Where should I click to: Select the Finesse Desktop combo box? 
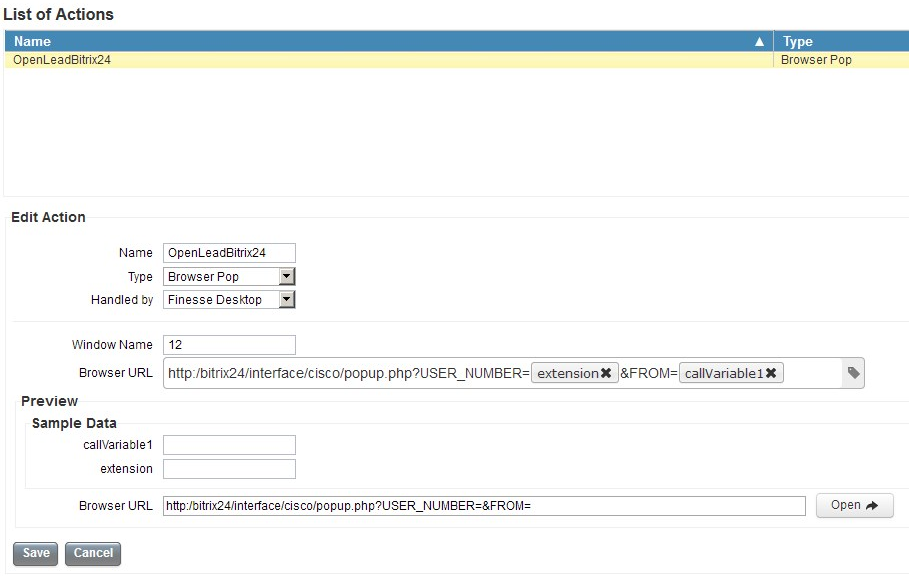tap(229, 300)
